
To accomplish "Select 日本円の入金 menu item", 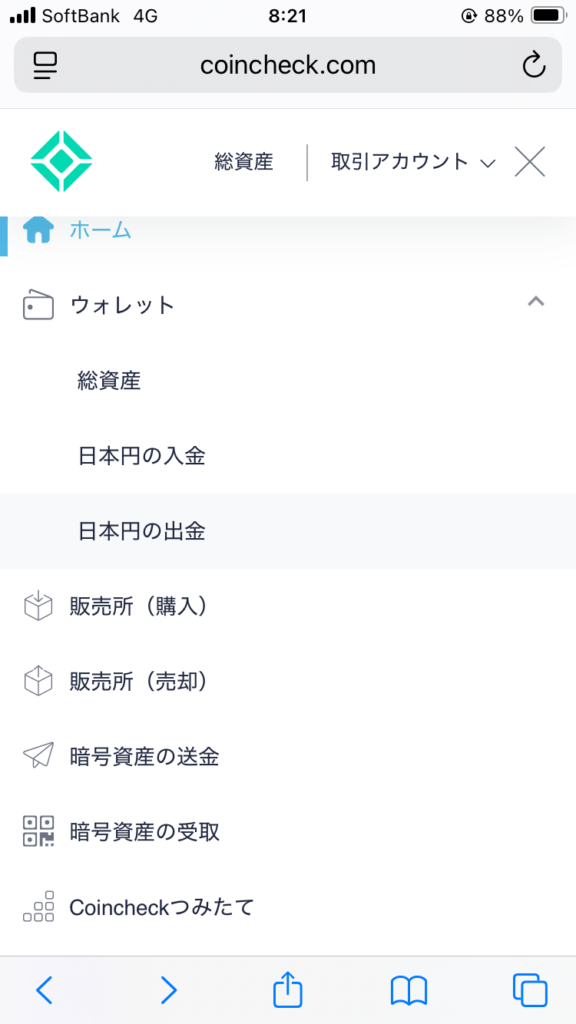I will [288, 456].
